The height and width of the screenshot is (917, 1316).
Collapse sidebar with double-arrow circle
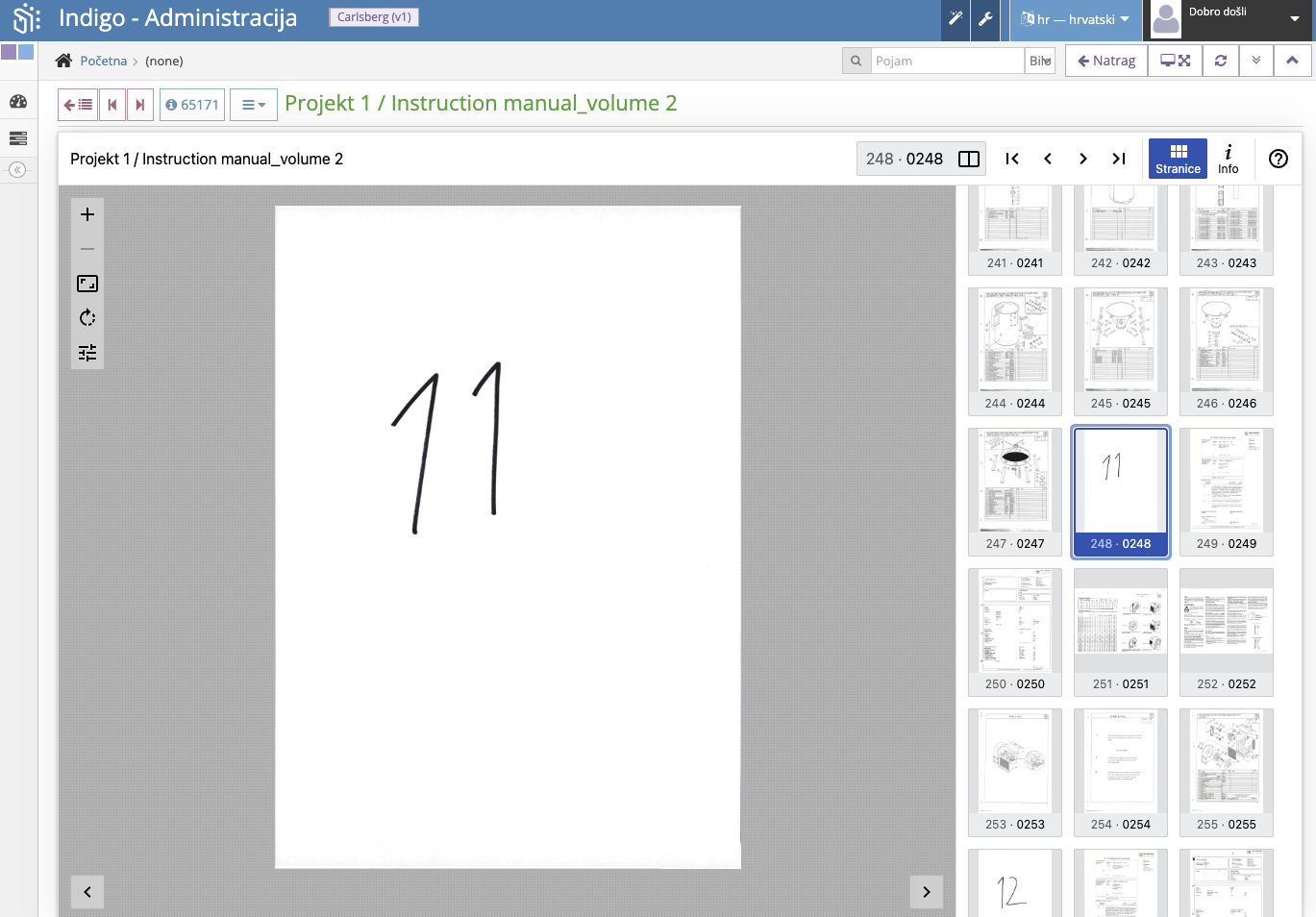[17, 170]
